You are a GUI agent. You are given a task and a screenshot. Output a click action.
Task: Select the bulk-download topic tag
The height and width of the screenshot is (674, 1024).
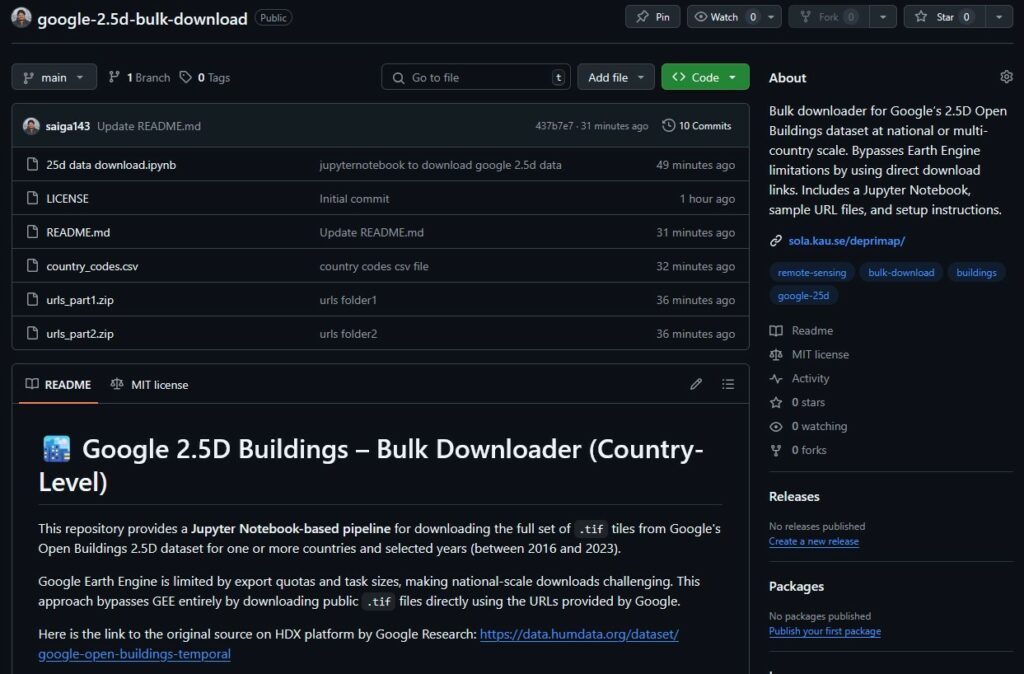(x=901, y=272)
